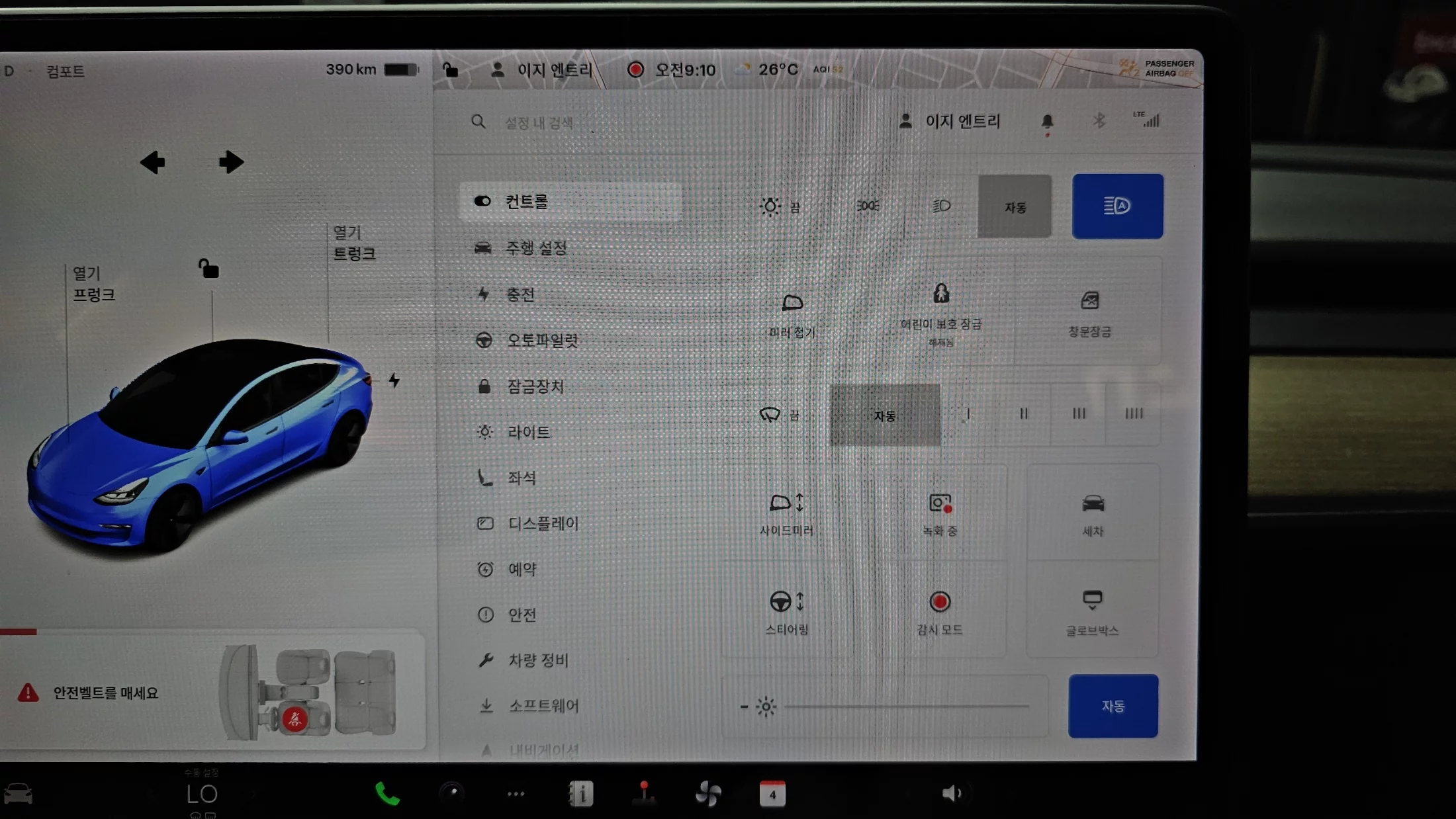Turn on auto high beam button
1456x819 pixels.
[x=1117, y=206]
